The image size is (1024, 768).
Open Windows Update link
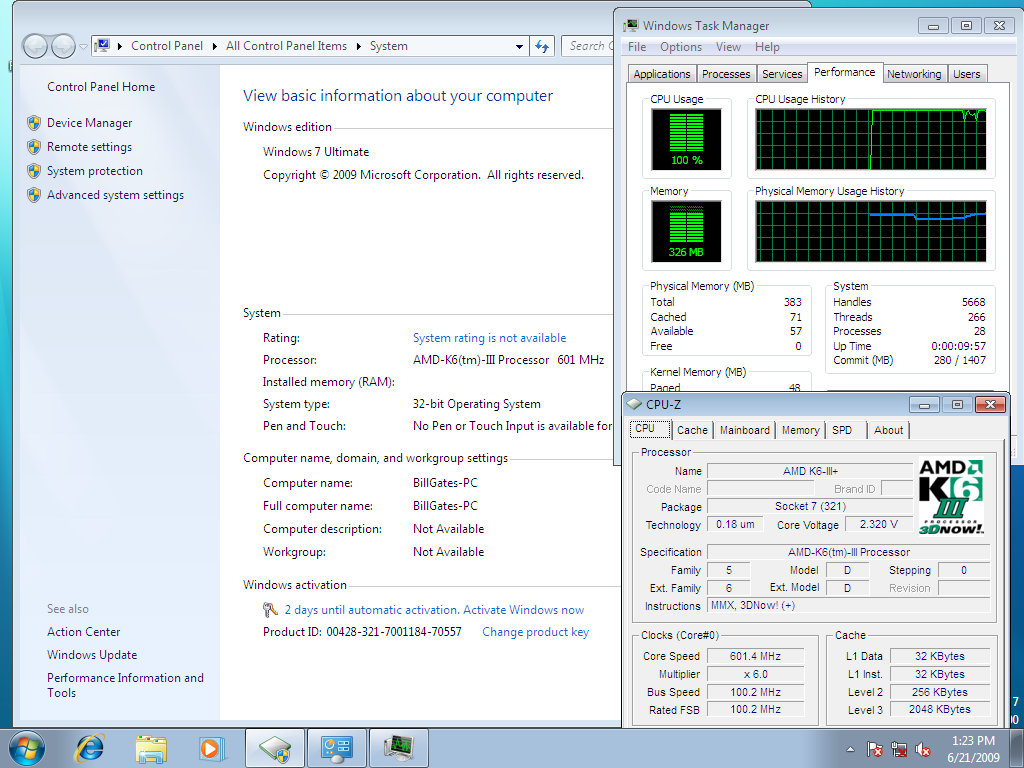(92, 655)
